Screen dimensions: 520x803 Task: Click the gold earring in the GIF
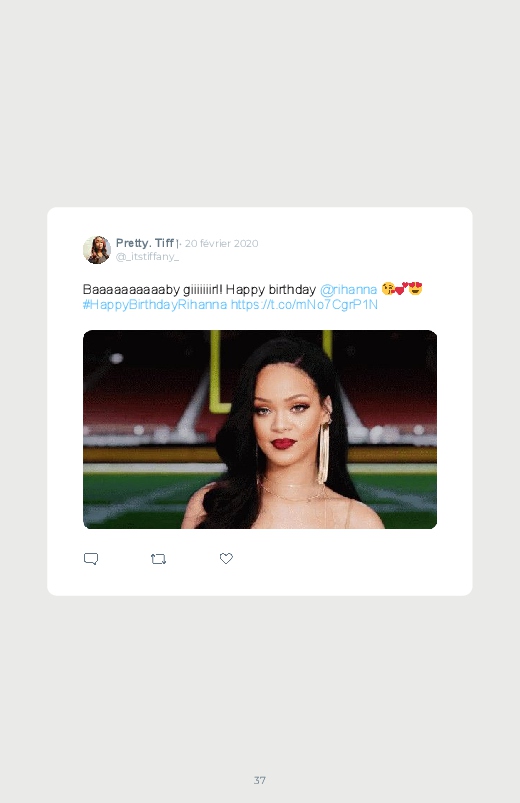click(324, 453)
